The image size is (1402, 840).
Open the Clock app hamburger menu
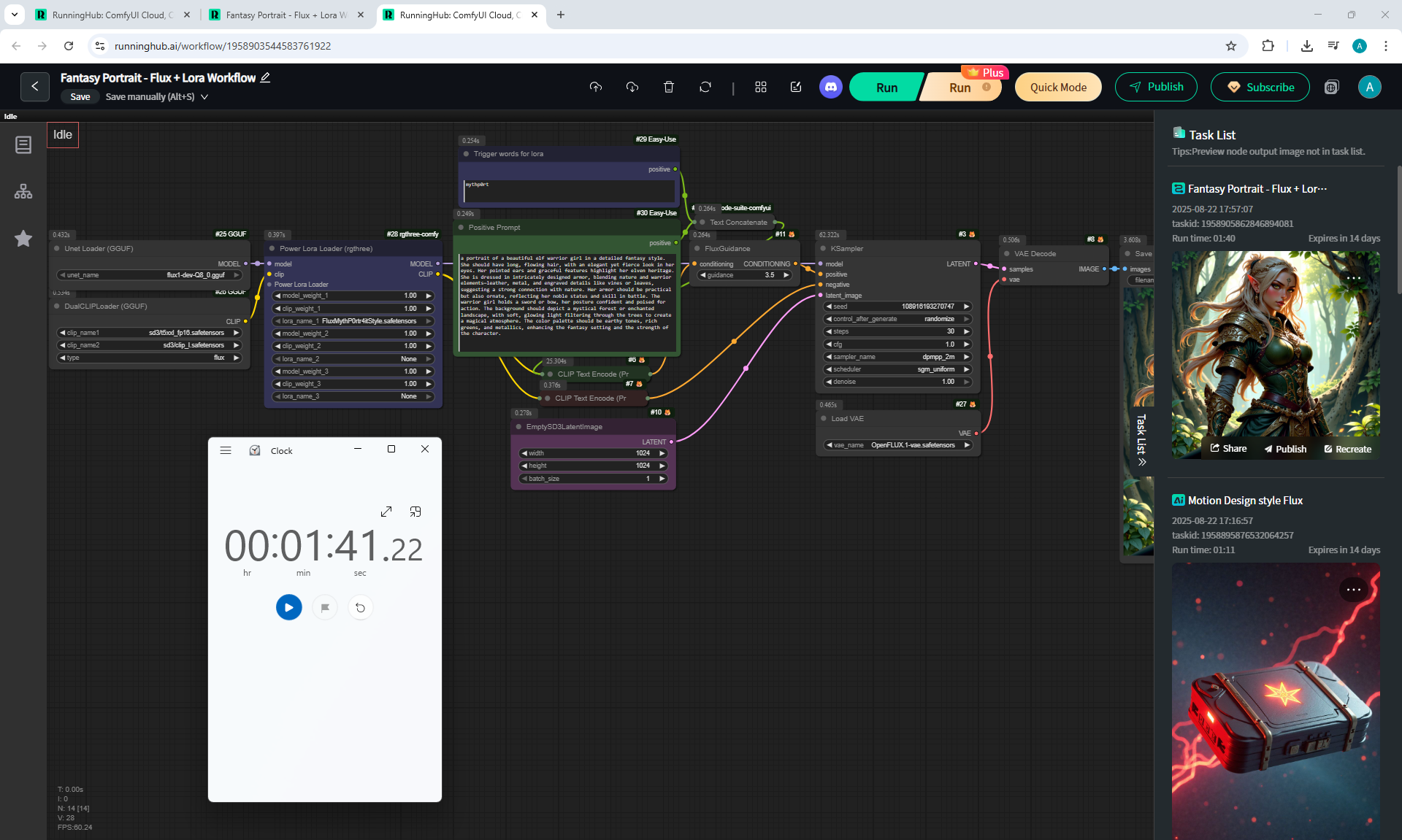[226, 450]
